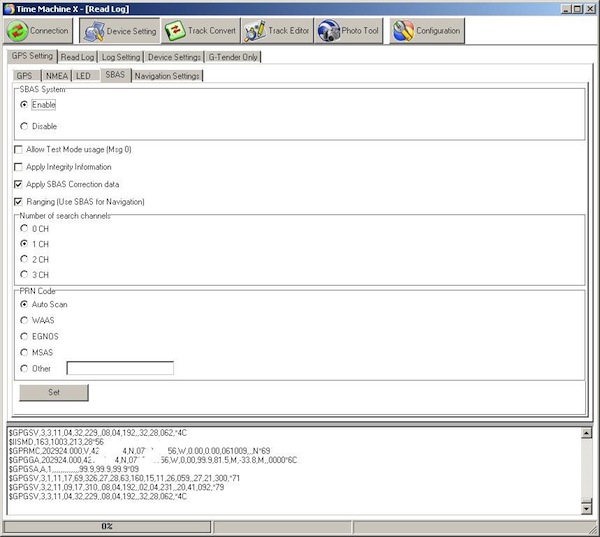Viewport: 600px width, 537px height.
Task: Click the 0% progress bar
Action: click(107, 526)
